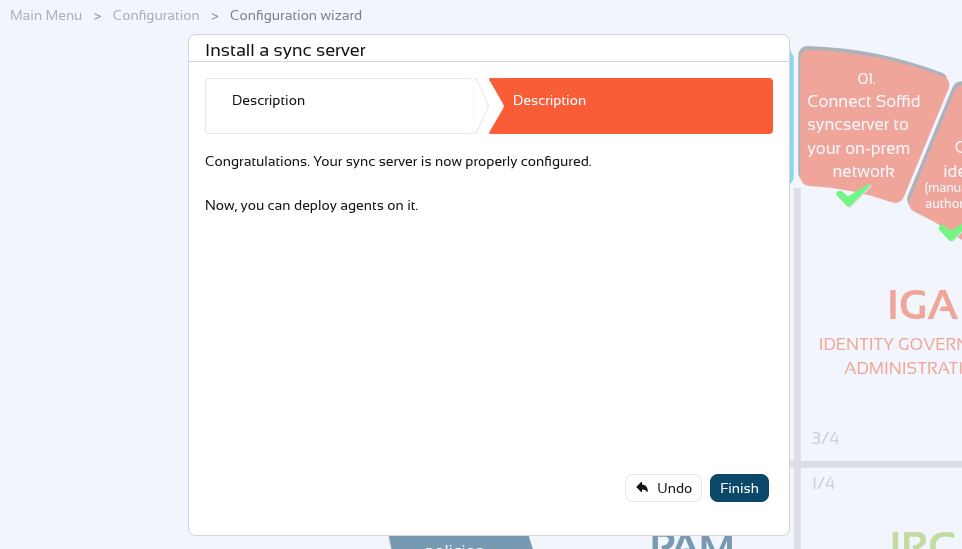Screen dimensions: 962x549
Task: Click the 1/4 progress label
Action: pos(823,483)
